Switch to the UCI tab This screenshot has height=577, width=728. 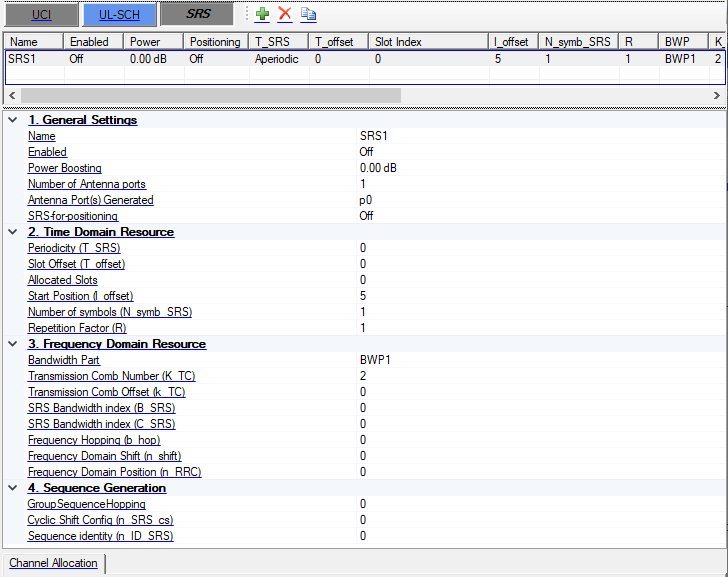tap(41, 14)
